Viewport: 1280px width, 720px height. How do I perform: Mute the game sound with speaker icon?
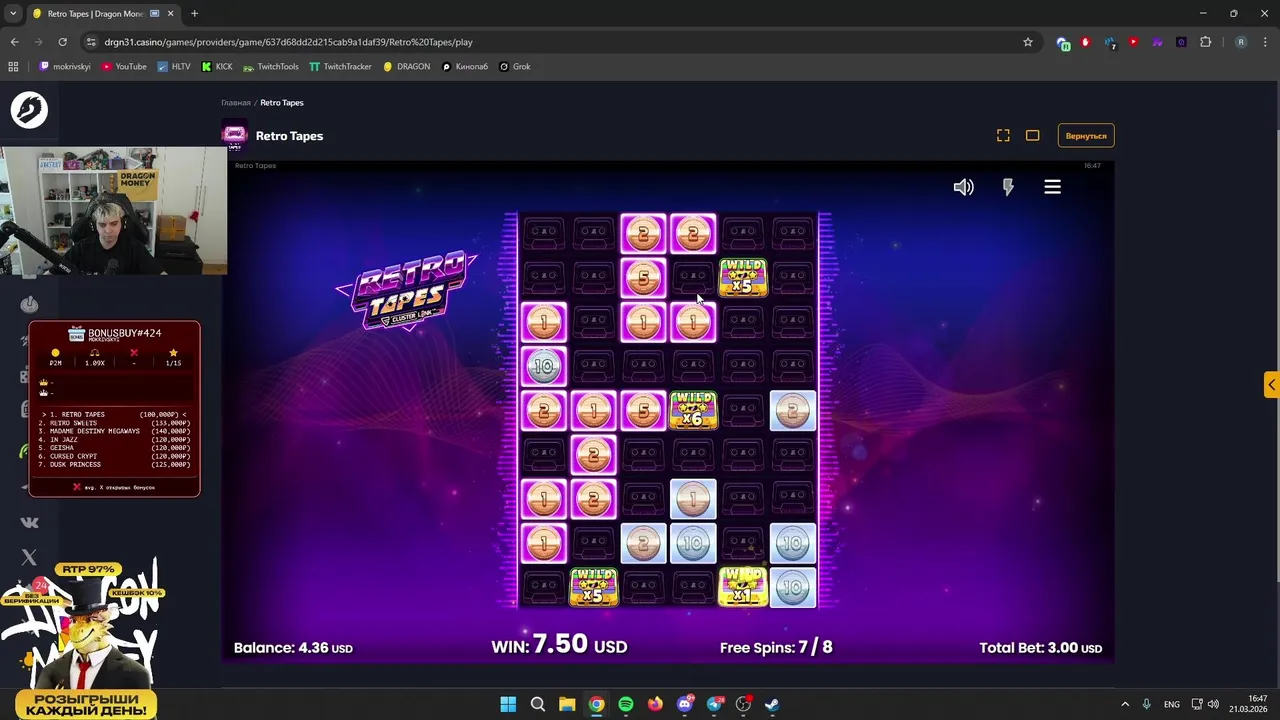point(963,187)
